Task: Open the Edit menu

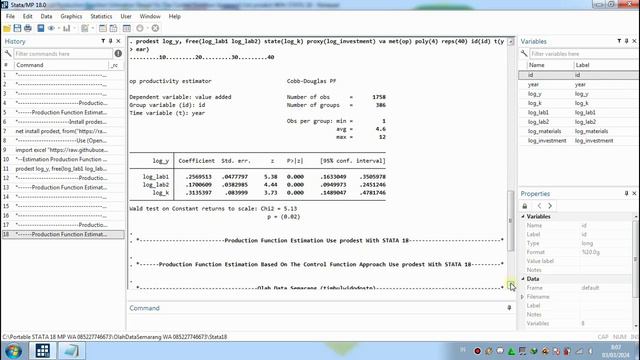Action: 27,16
